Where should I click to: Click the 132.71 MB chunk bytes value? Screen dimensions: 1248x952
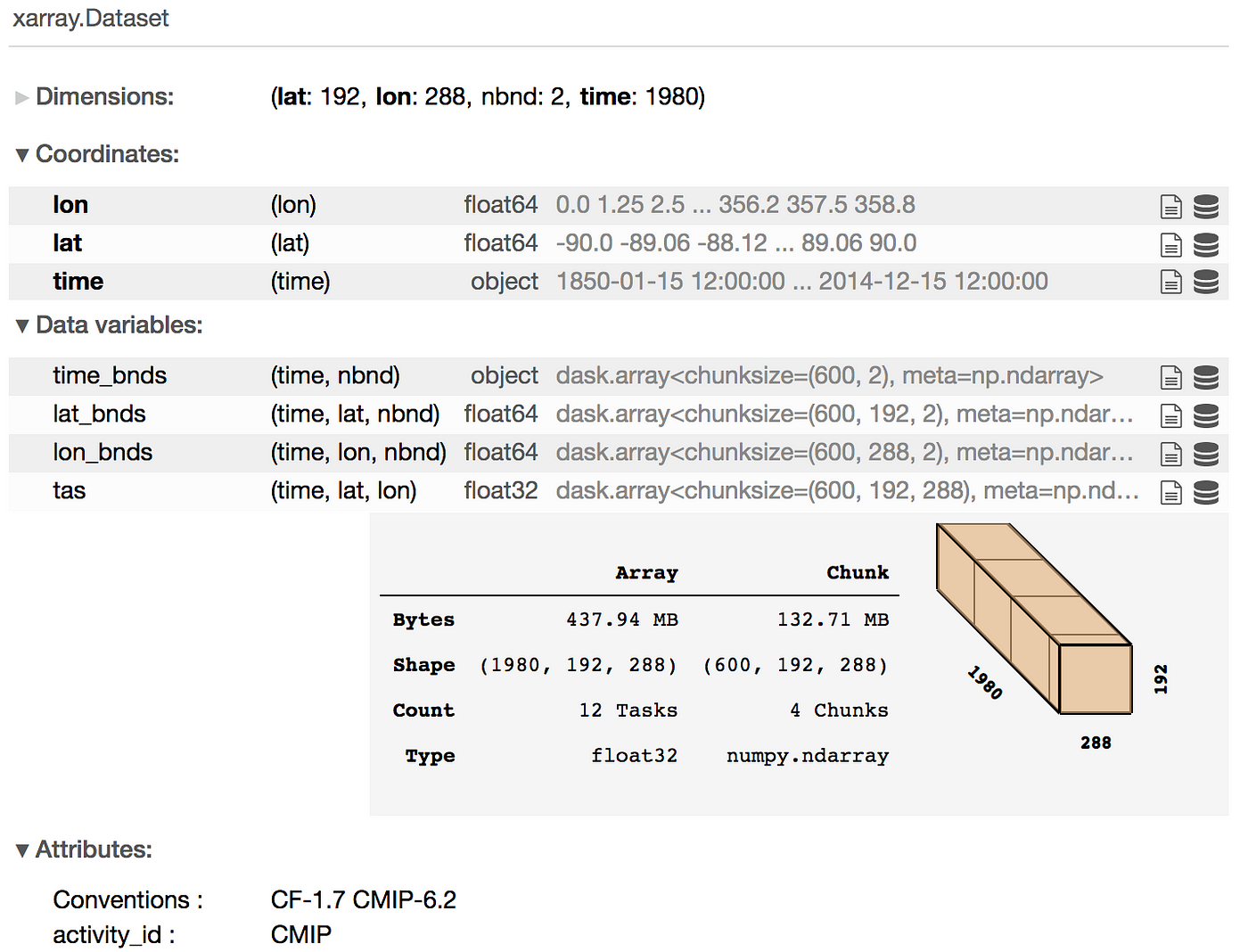[x=833, y=620]
